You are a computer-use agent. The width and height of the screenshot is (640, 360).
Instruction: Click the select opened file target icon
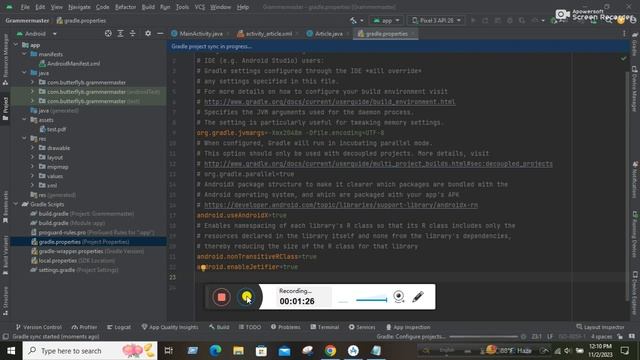click(108, 33)
